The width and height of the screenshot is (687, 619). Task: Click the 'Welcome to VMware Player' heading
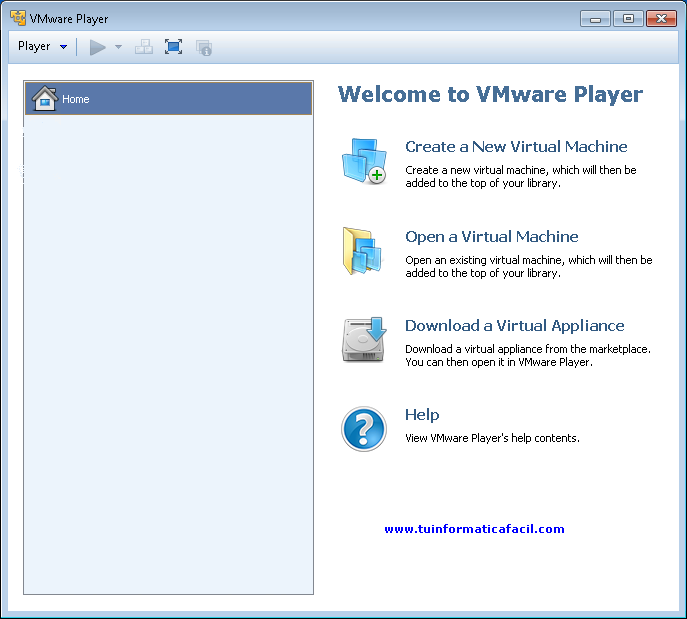coord(490,94)
